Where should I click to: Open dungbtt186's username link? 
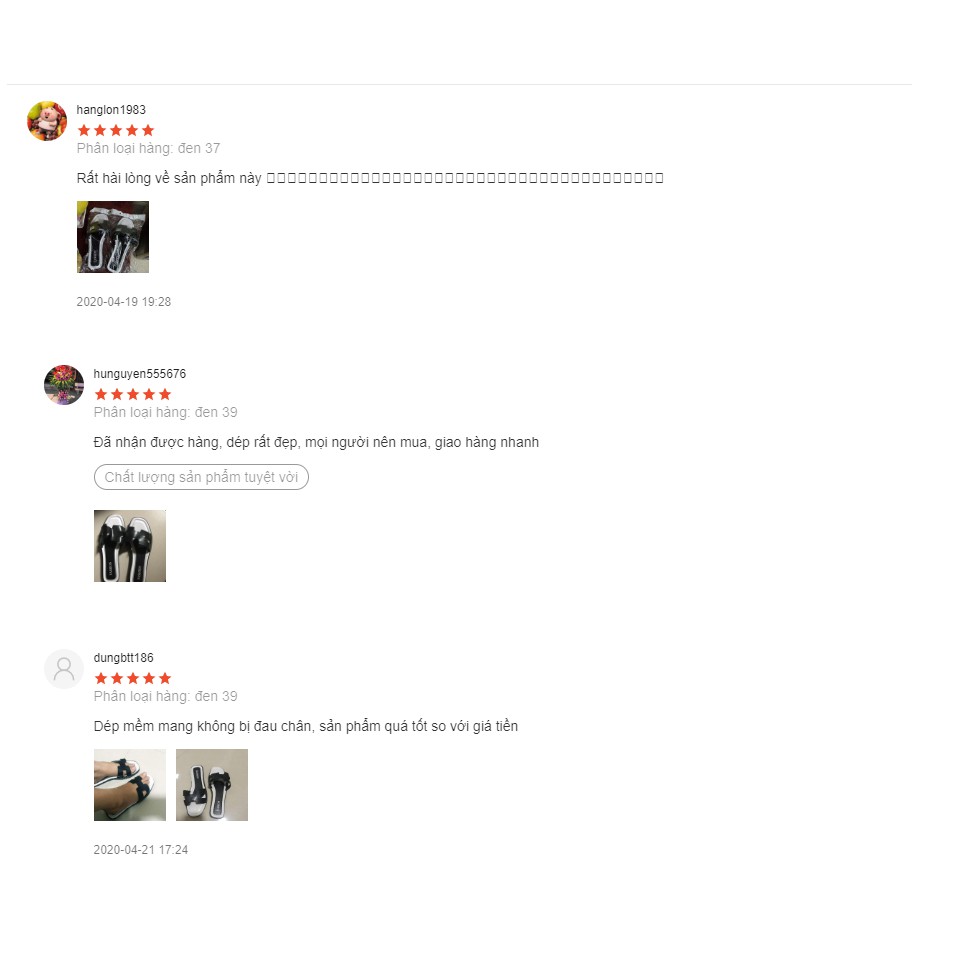(124, 658)
